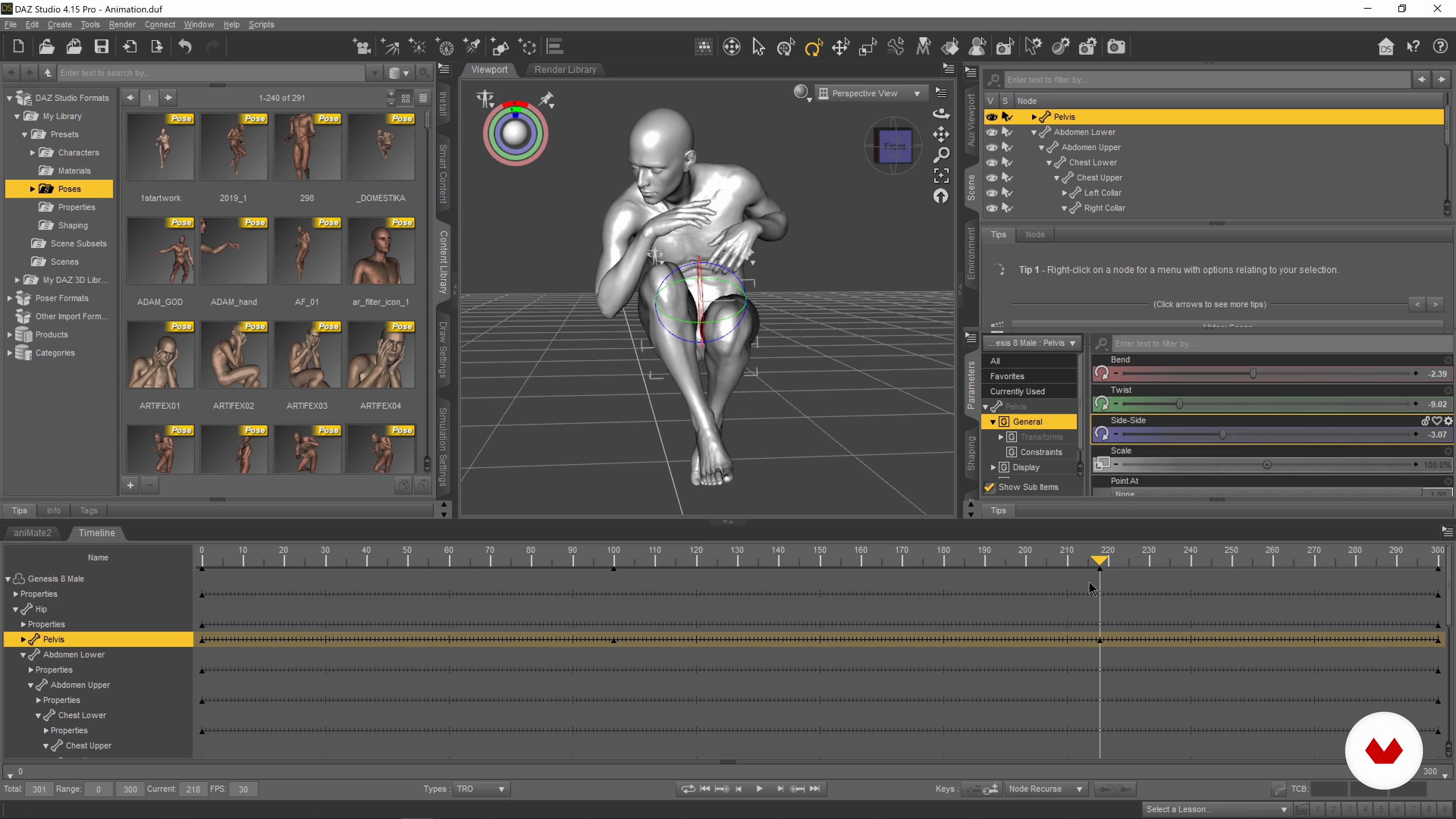Open the Create menu
Viewport: 1456px width, 819px height.
(60, 24)
